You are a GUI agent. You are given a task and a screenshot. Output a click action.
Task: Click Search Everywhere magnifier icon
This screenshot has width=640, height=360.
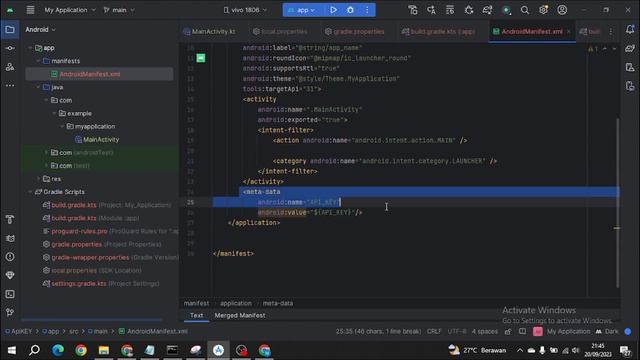coord(524,10)
